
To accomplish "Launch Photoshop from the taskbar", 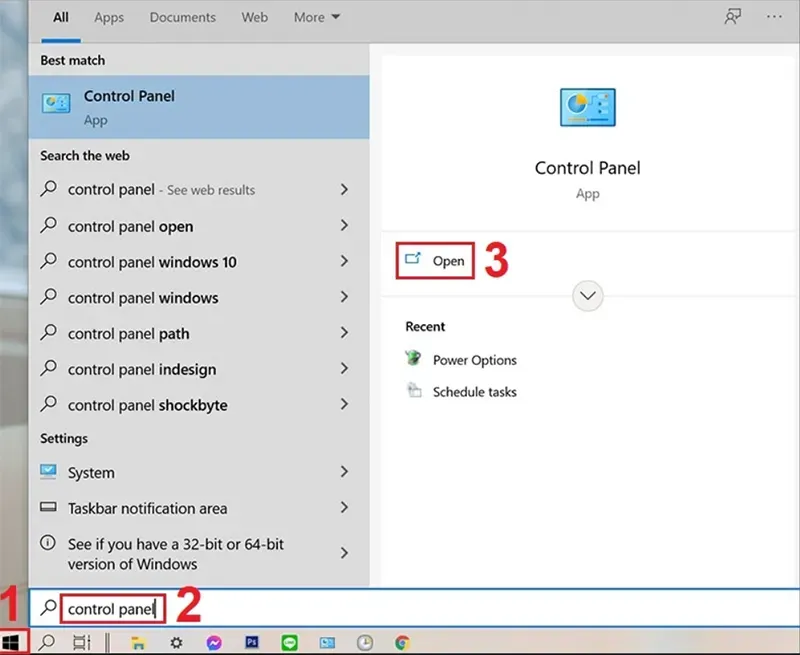I will pyautogui.click(x=252, y=643).
